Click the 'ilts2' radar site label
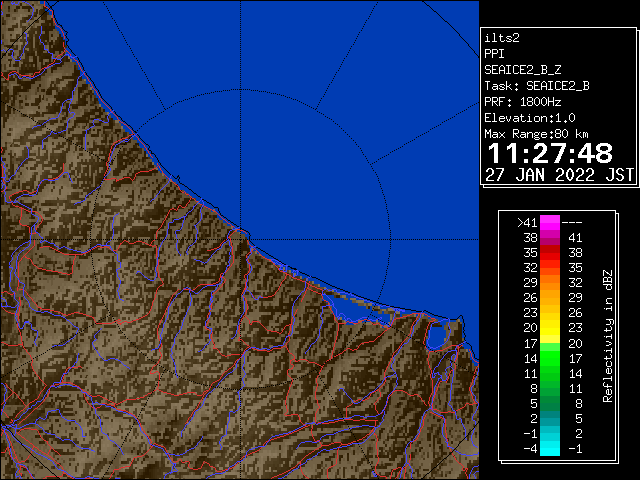This screenshot has width=640, height=480. 502,38
